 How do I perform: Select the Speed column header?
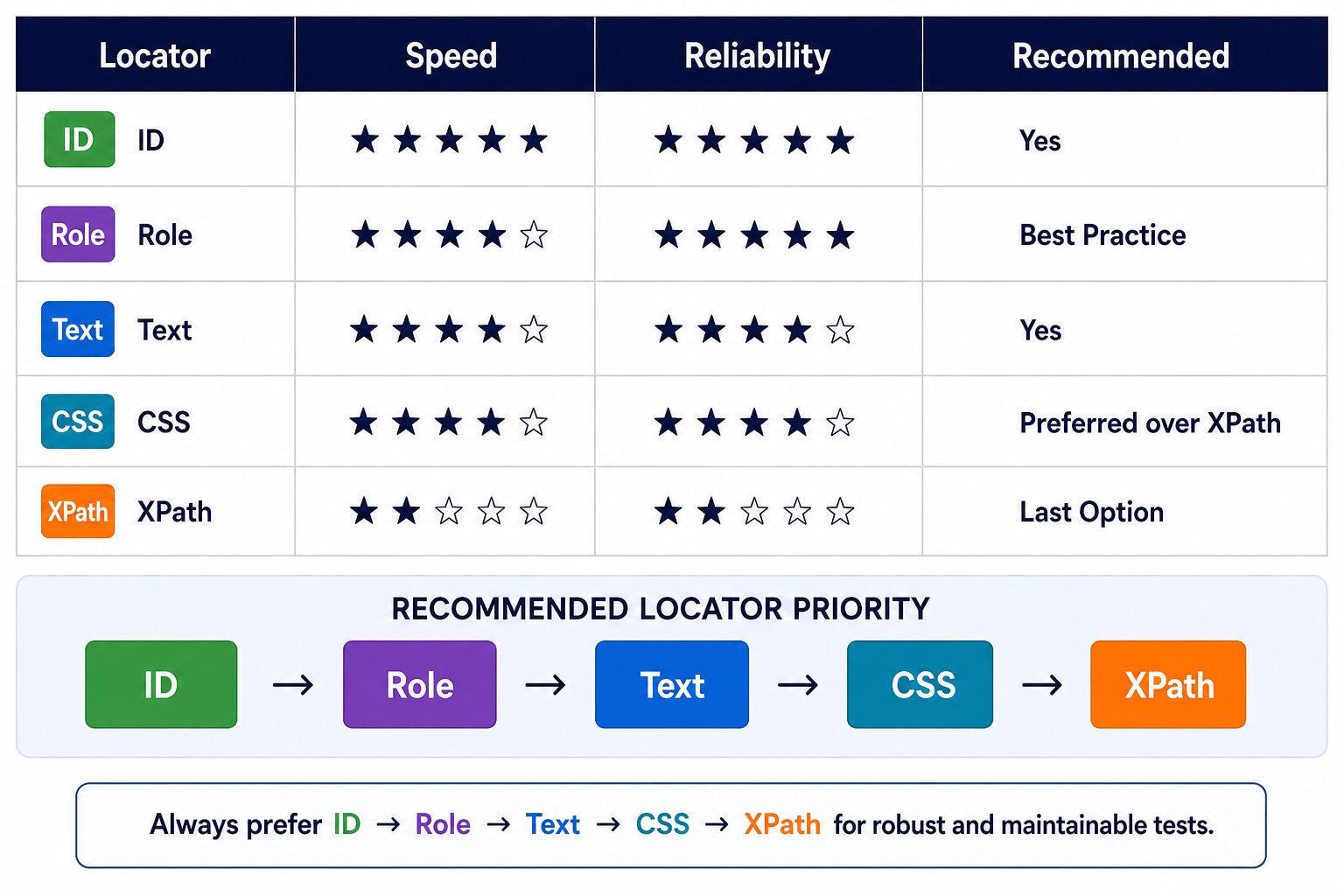(x=451, y=55)
